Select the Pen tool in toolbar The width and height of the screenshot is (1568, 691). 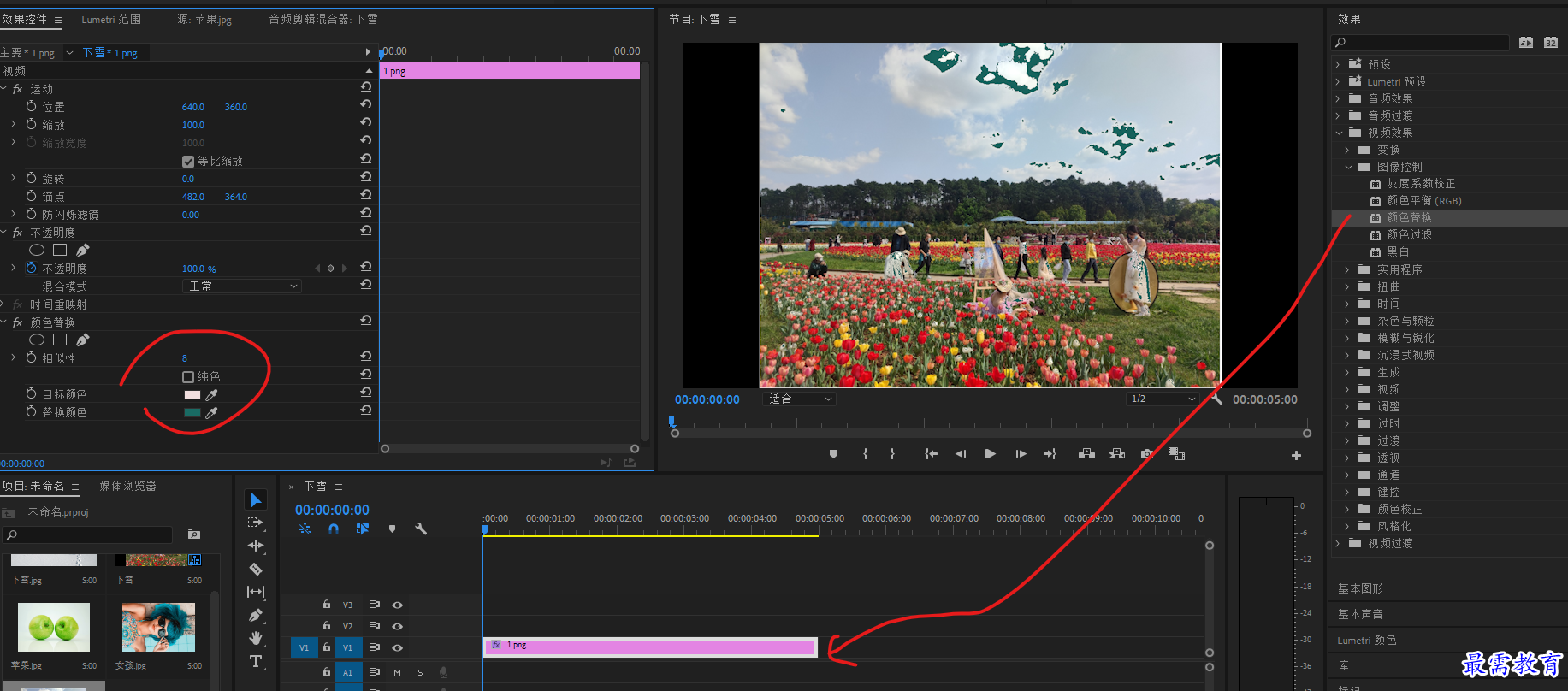tap(255, 615)
